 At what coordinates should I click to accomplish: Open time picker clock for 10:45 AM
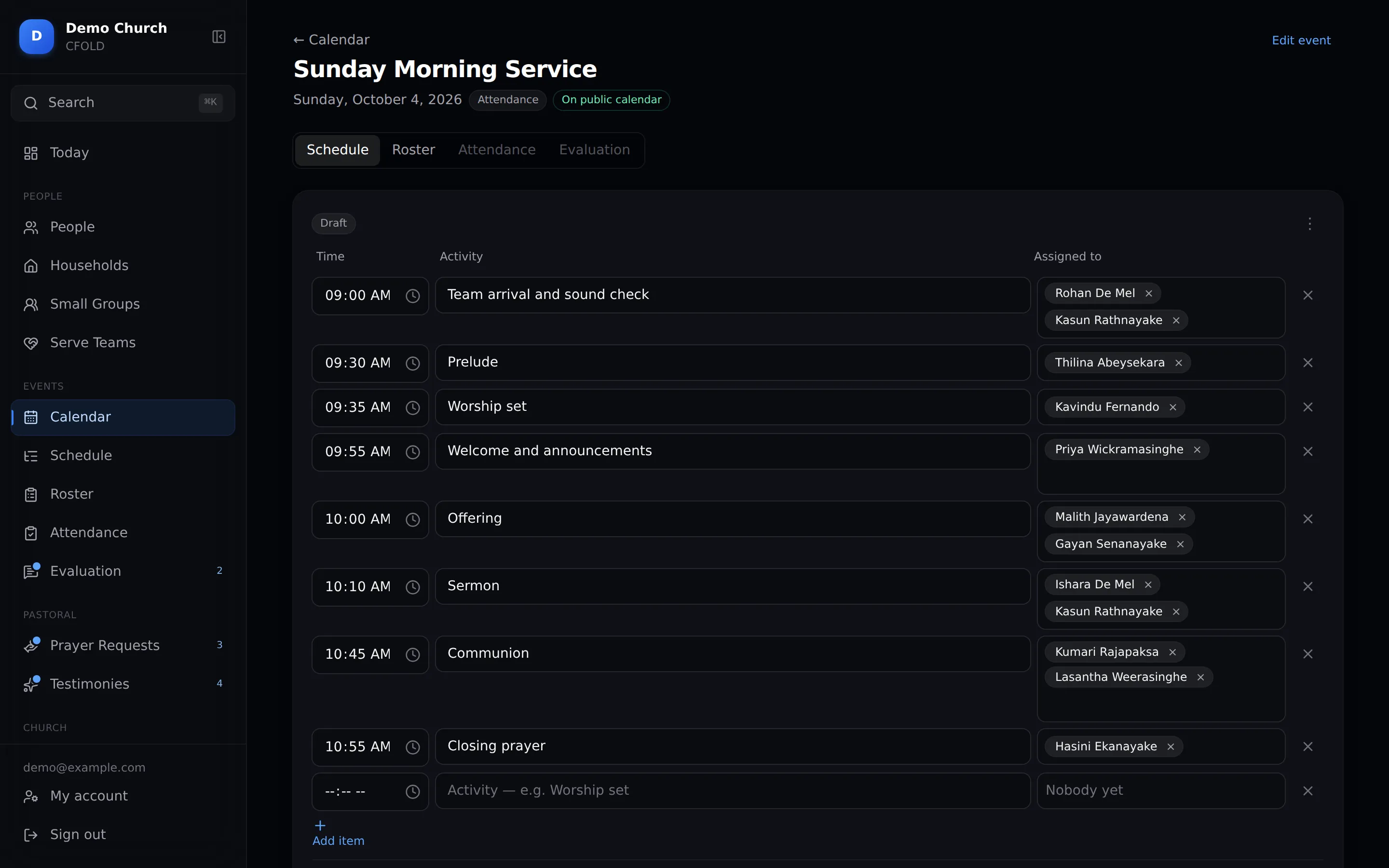[413, 655]
